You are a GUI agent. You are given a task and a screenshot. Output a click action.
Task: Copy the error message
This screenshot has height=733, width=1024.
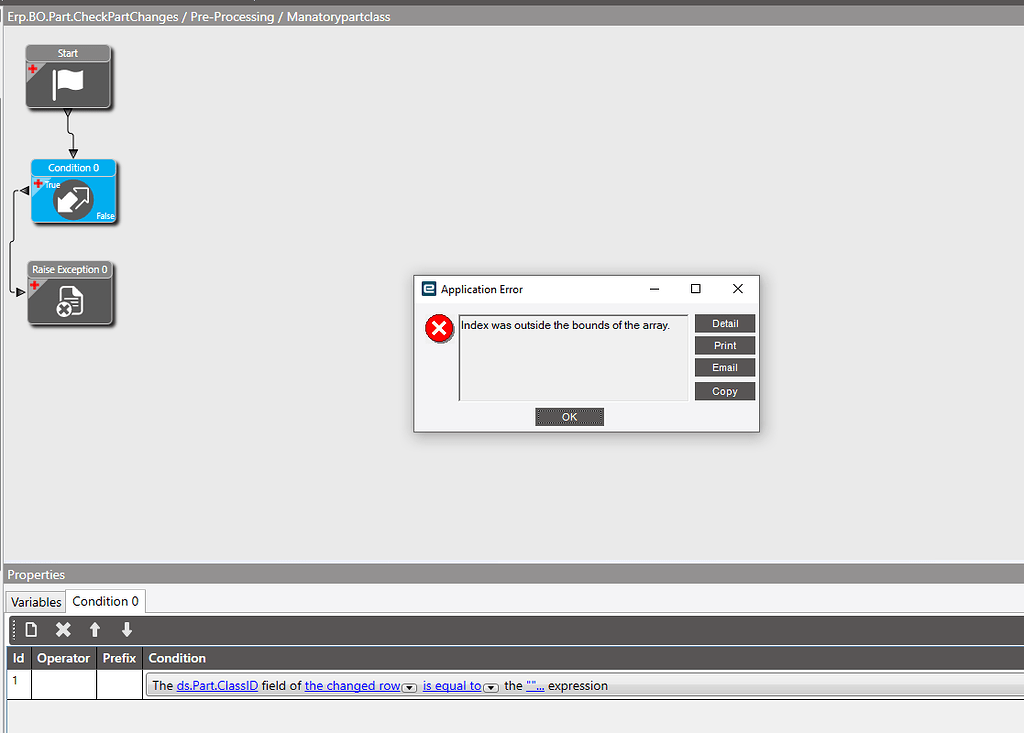(724, 391)
